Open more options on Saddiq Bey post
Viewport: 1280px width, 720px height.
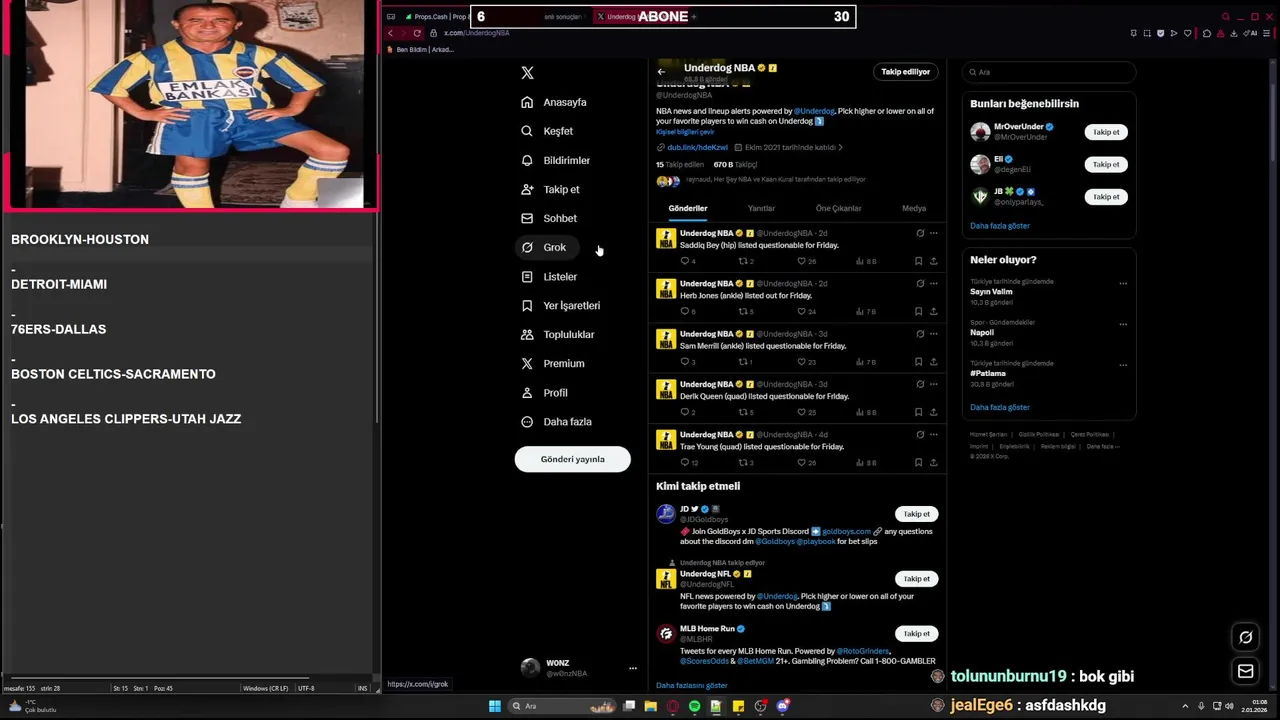pos(933,233)
